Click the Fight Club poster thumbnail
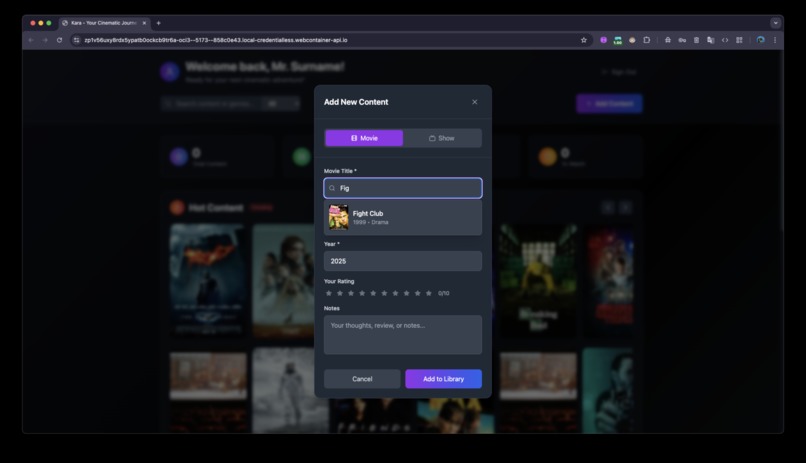 coord(339,217)
